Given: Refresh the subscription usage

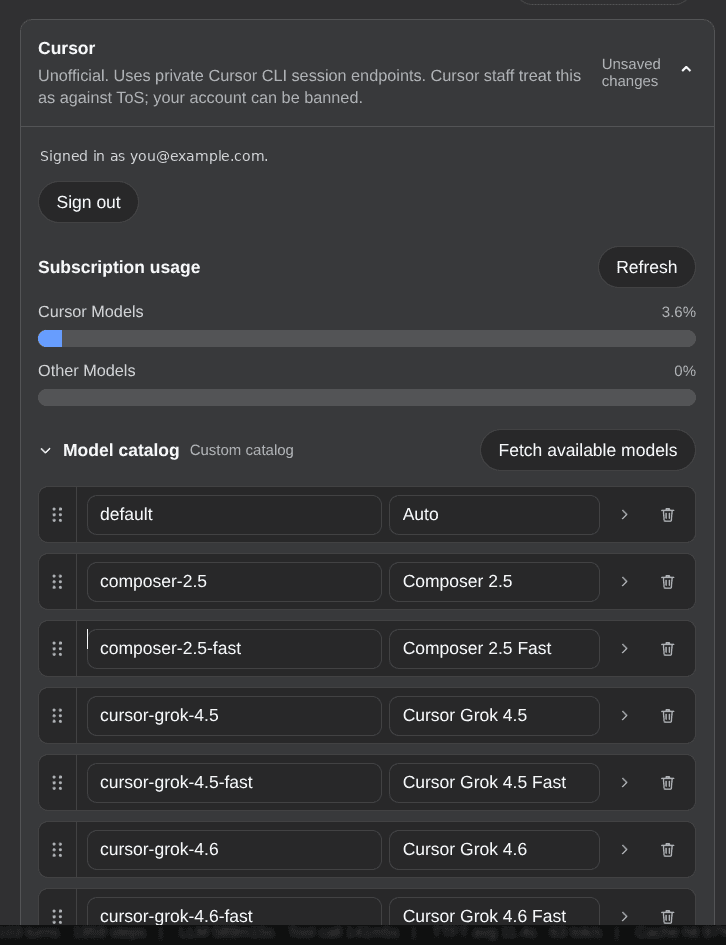Looking at the screenshot, I should [646, 267].
